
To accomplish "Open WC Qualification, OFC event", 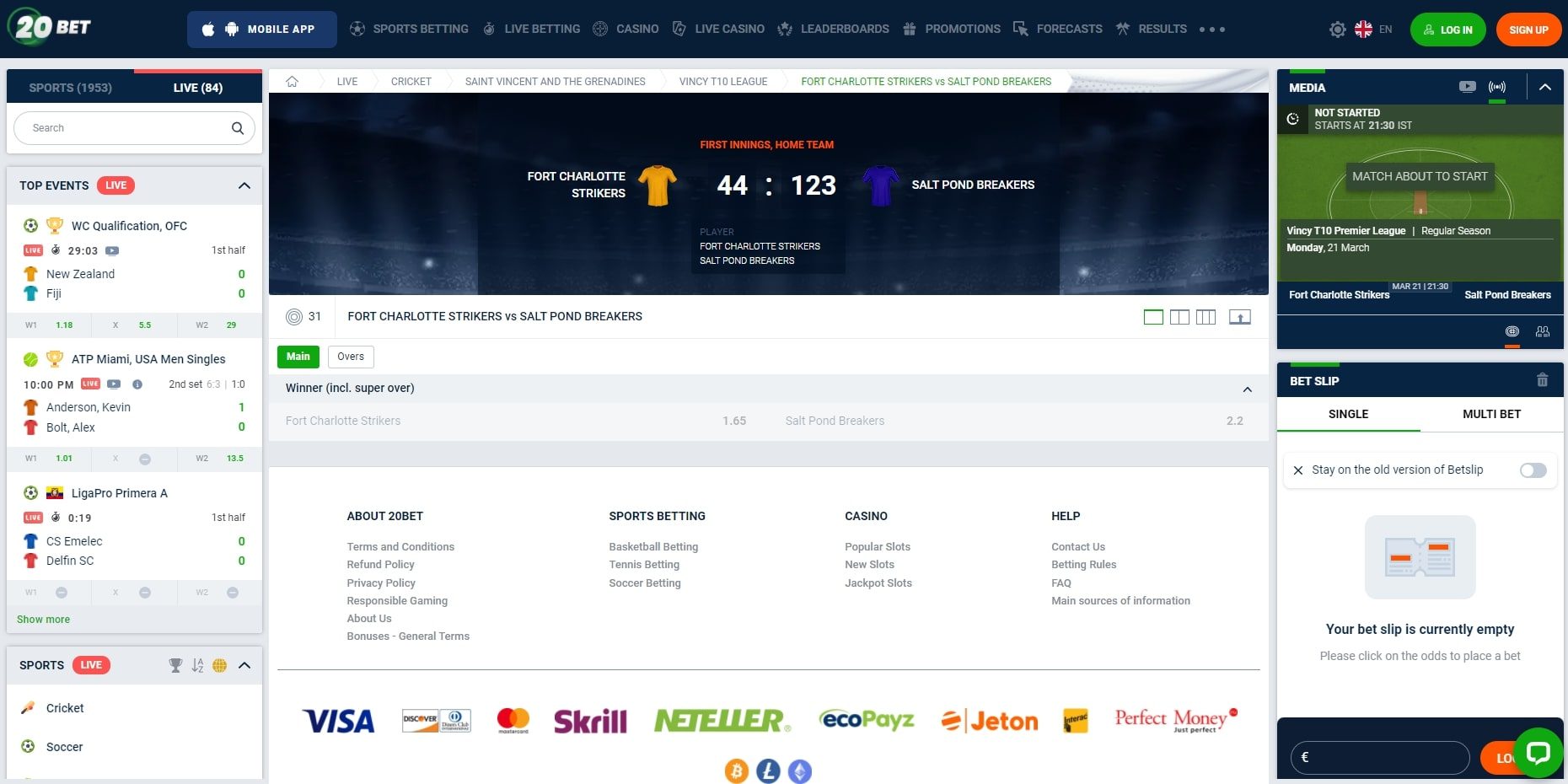I will 129,226.
